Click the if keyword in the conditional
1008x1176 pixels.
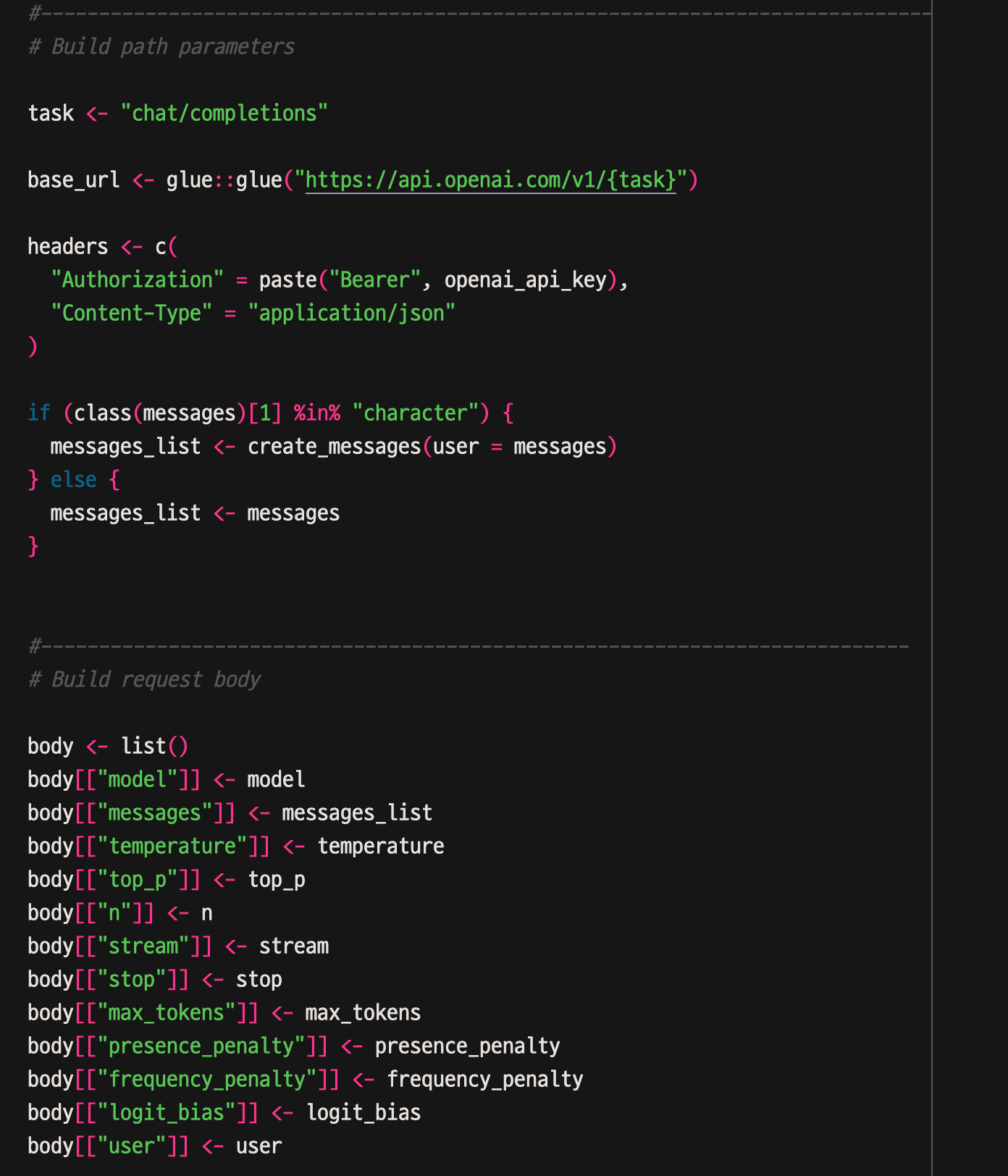point(38,413)
